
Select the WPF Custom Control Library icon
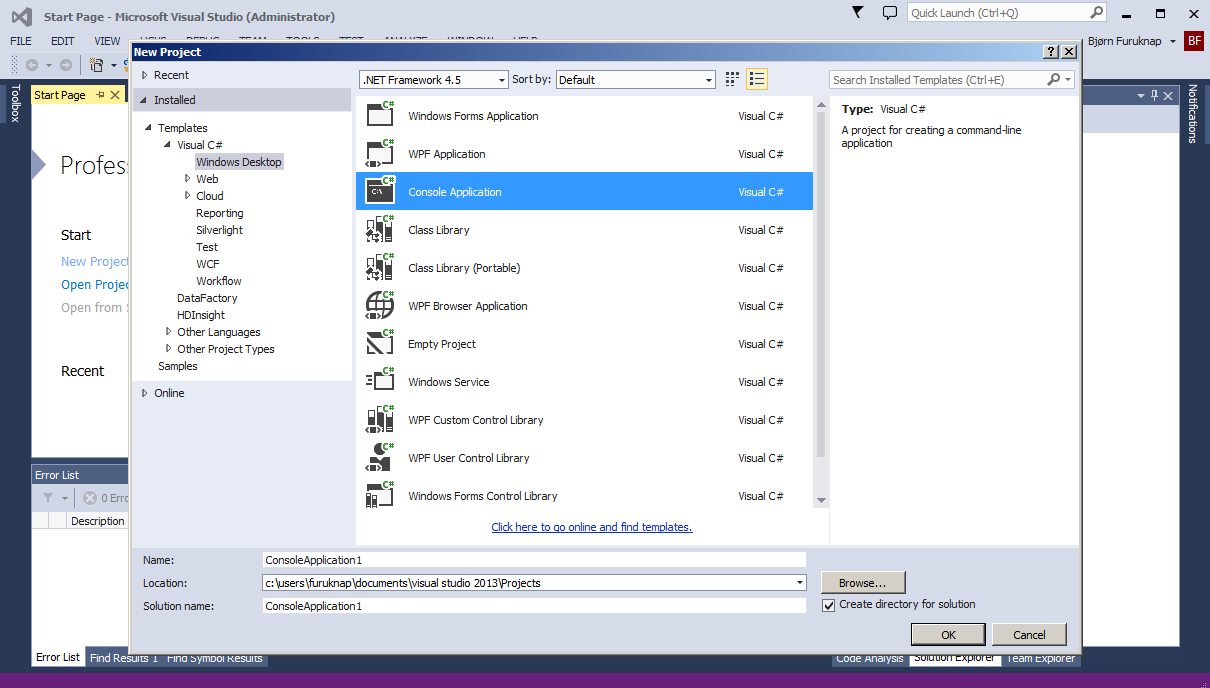pos(380,420)
